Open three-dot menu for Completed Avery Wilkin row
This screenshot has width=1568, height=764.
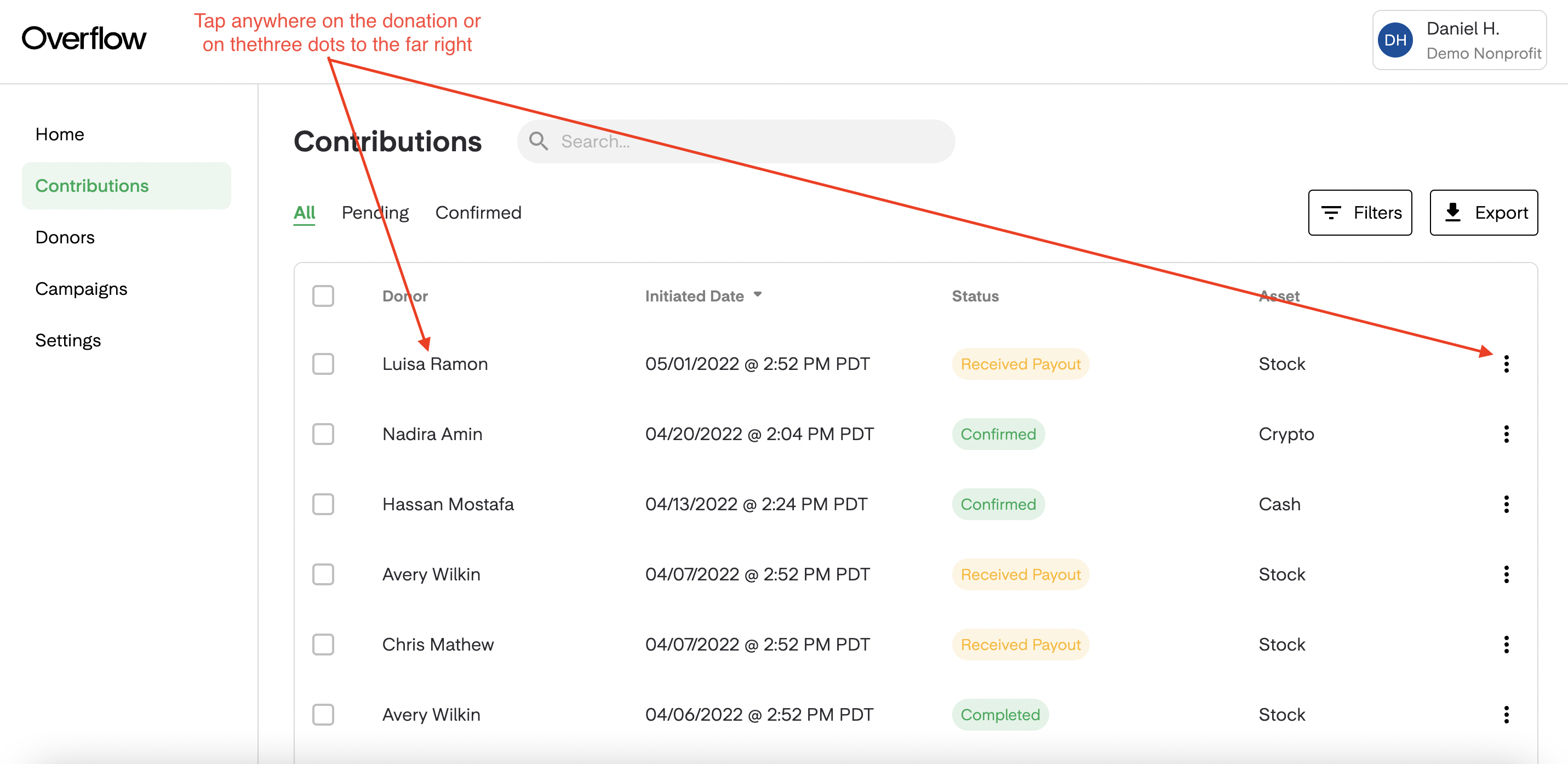click(x=1506, y=714)
